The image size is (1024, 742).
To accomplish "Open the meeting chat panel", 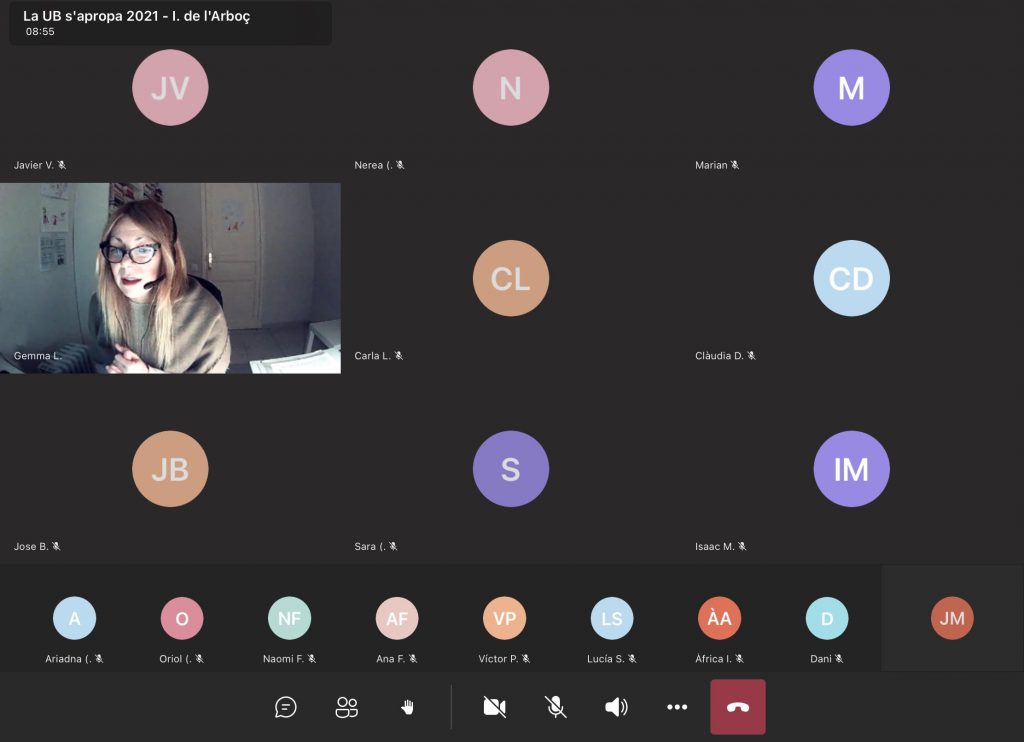I will coord(286,708).
